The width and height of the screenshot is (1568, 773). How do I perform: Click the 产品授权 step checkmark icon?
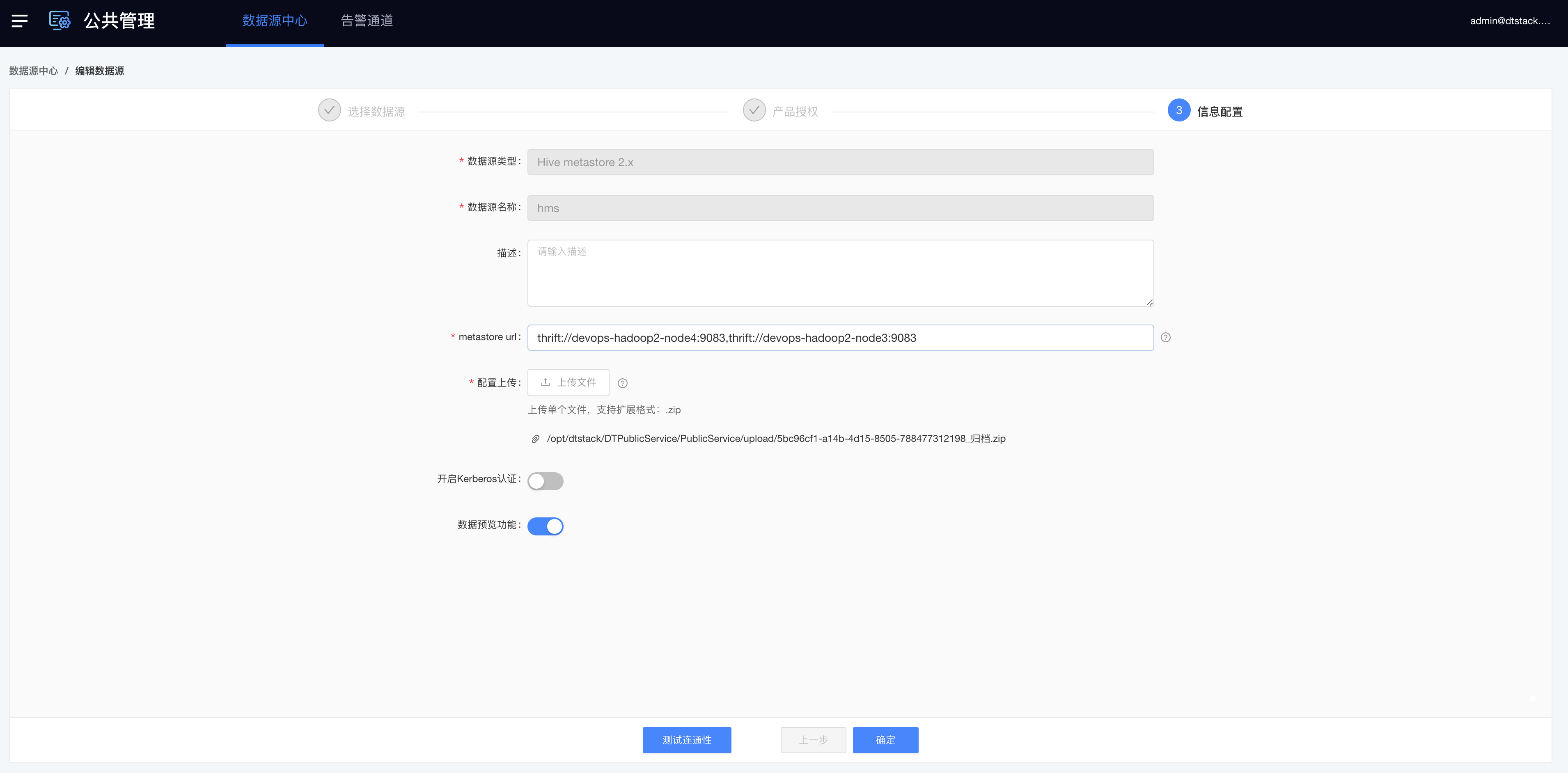[754, 110]
